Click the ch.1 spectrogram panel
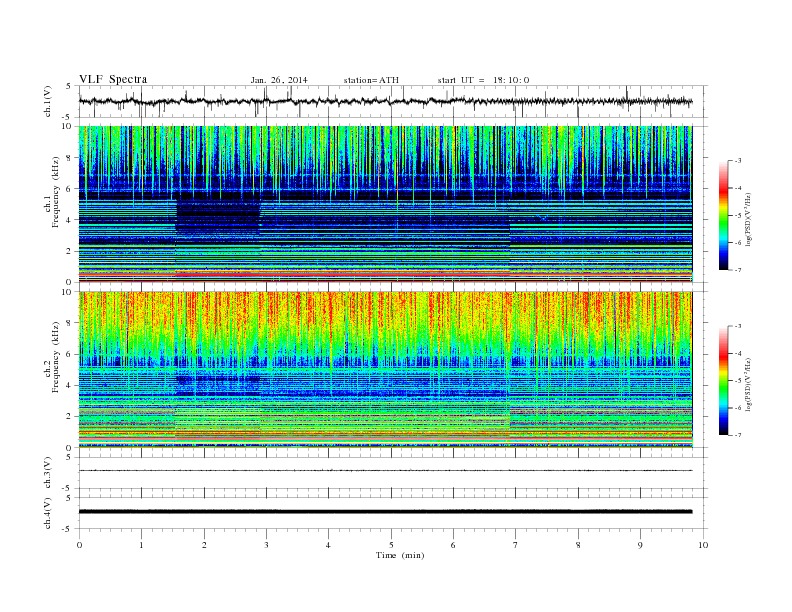The height and width of the screenshot is (612, 792). coord(385,204)
